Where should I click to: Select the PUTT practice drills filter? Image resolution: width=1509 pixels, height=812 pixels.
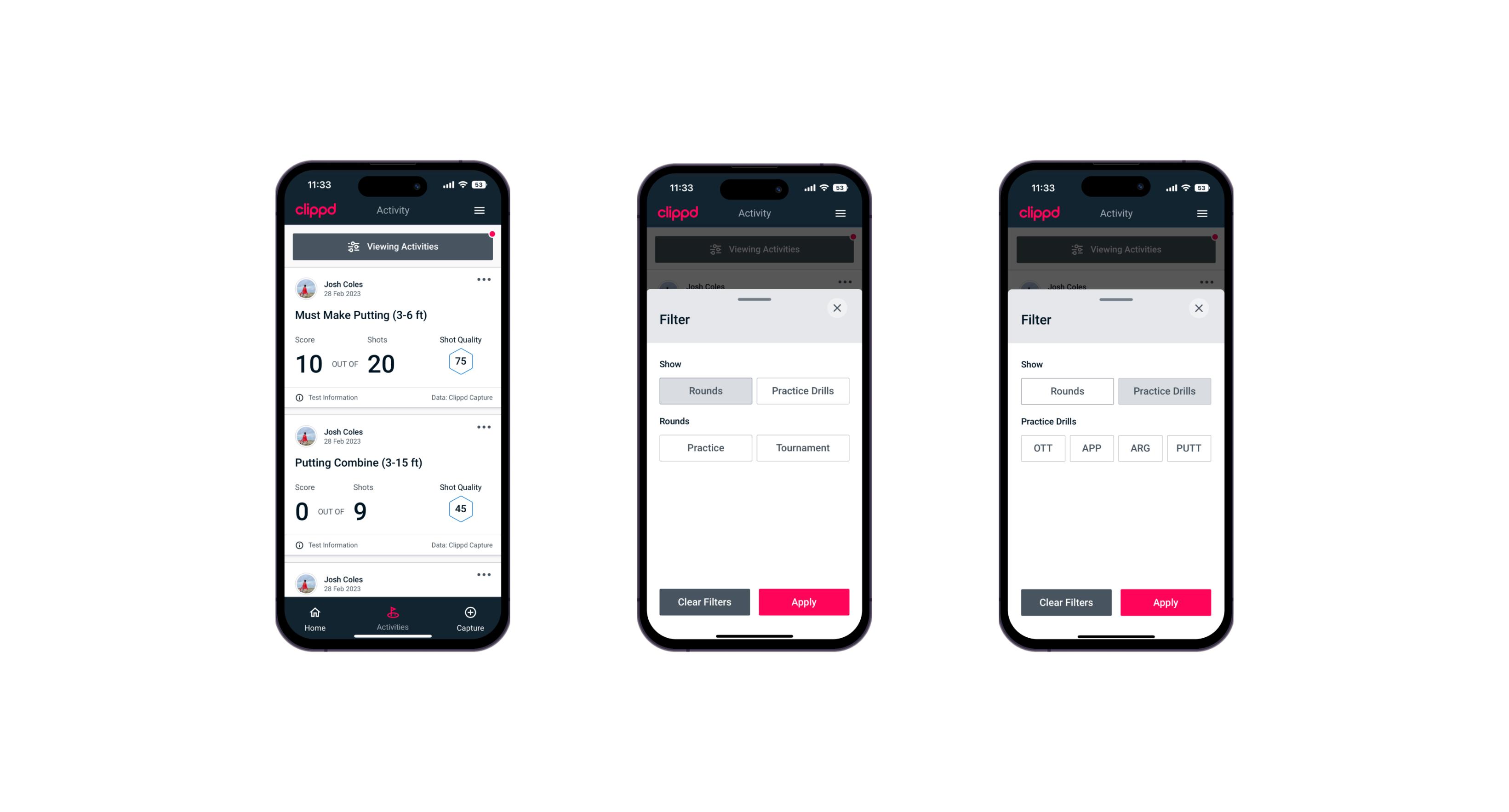(x=1190, y=447)
